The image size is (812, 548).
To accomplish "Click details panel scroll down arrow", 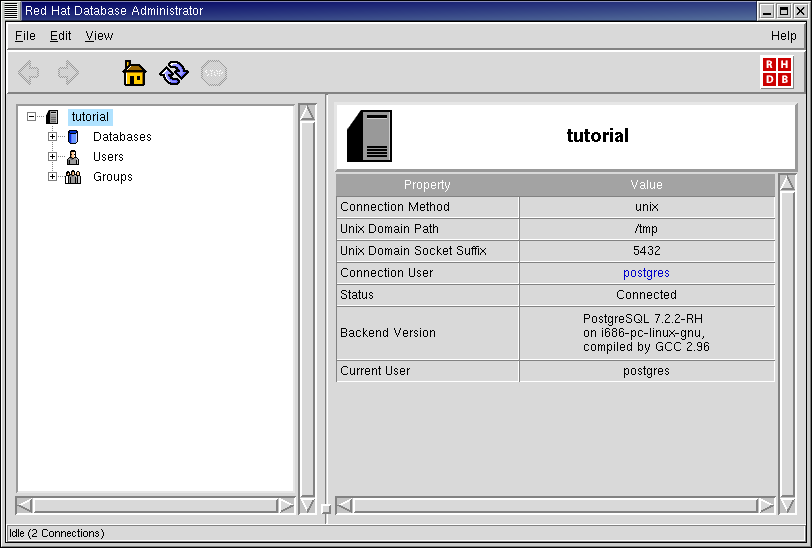I will click(x=787, y=505).
